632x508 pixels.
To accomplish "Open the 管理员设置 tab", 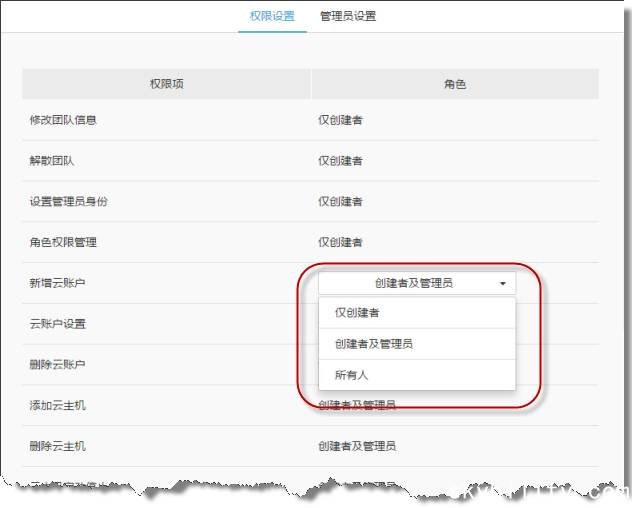I will (x=348, y=16).
